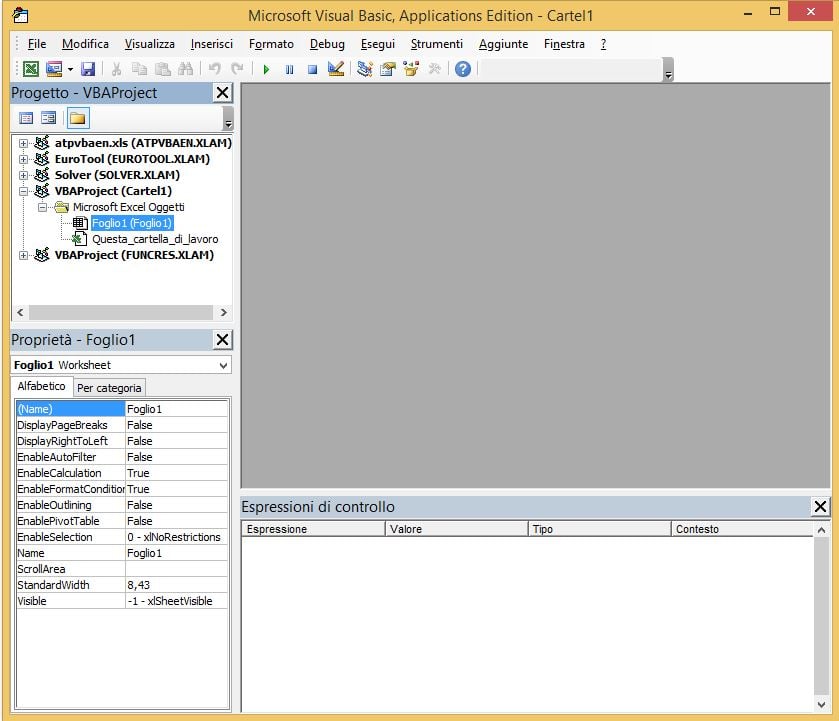Viewport: 839px width, 721px height.
Task: Click the Insert UserForm icon
Action: 54,69
